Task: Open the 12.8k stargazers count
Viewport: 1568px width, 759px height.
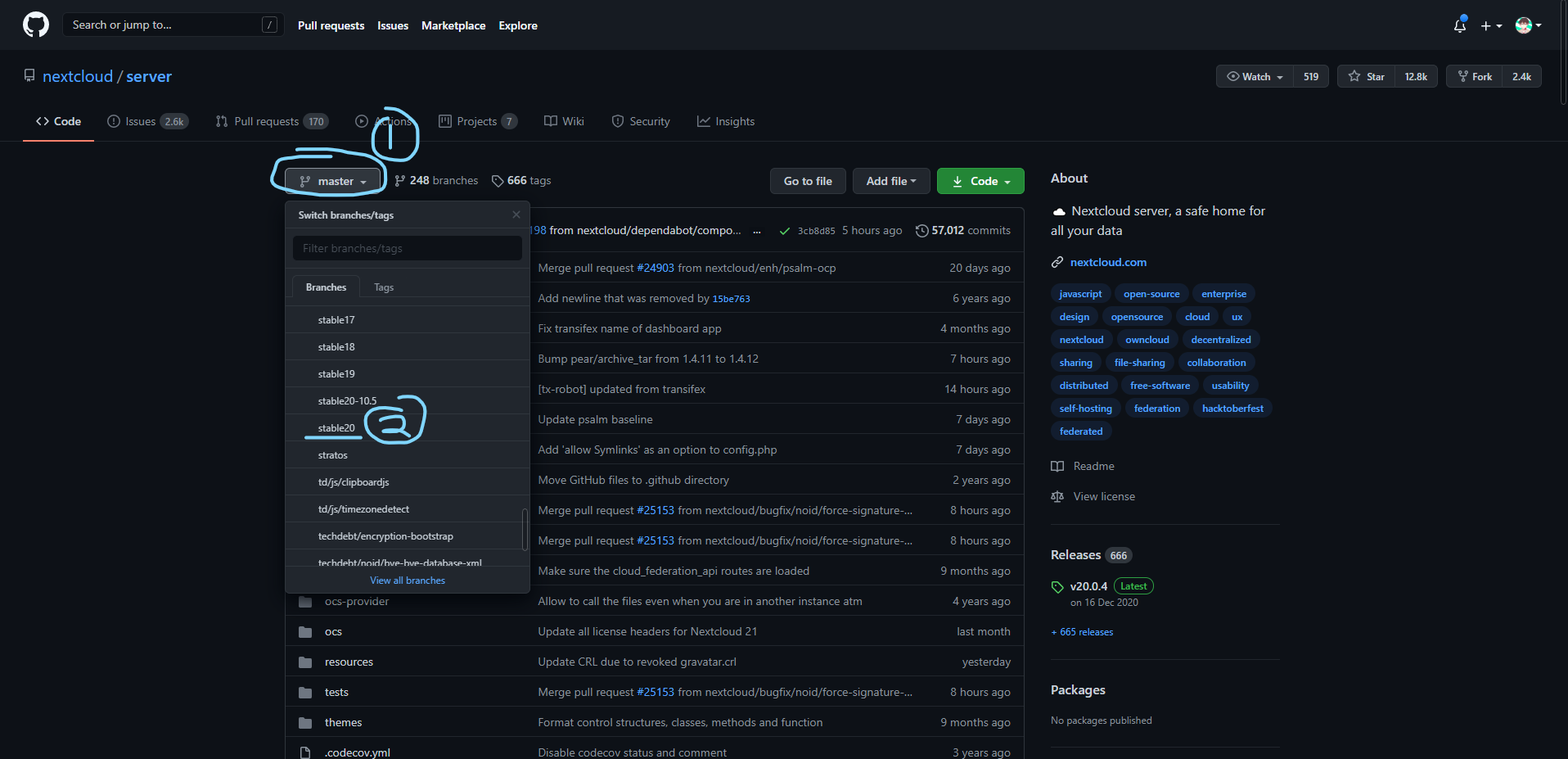Action: [1416, 76]
